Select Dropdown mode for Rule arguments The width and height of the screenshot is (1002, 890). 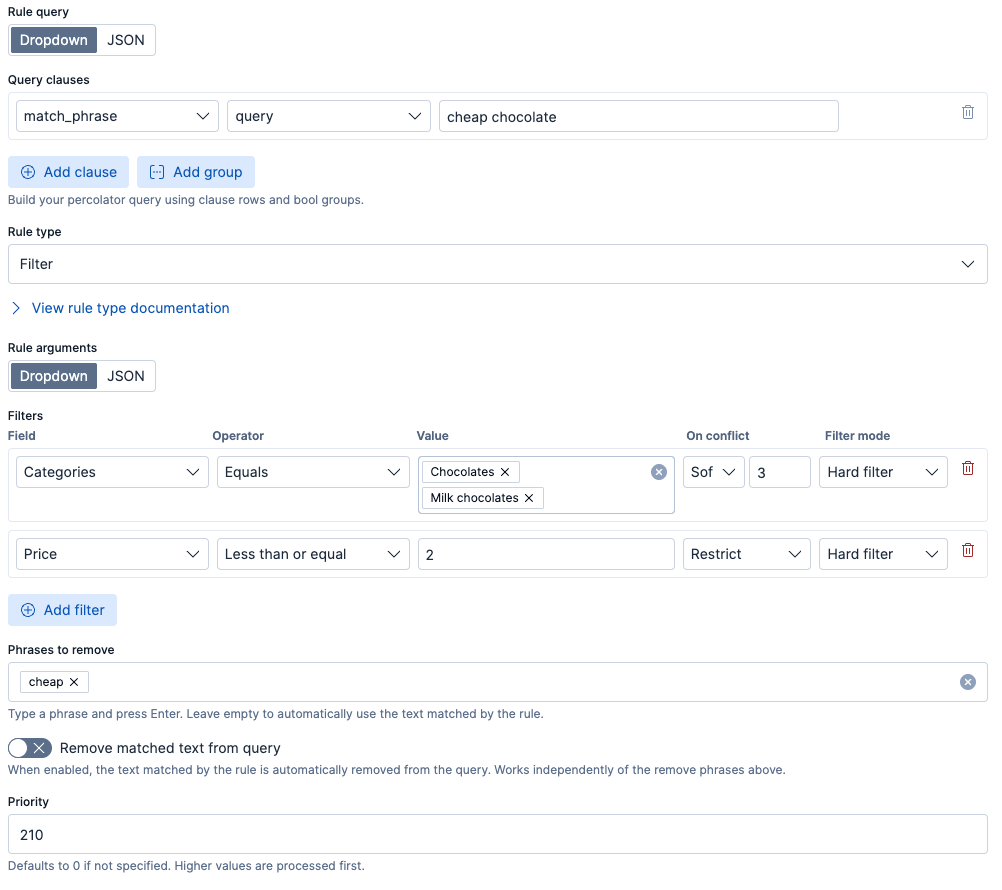[x=54, y=376]
